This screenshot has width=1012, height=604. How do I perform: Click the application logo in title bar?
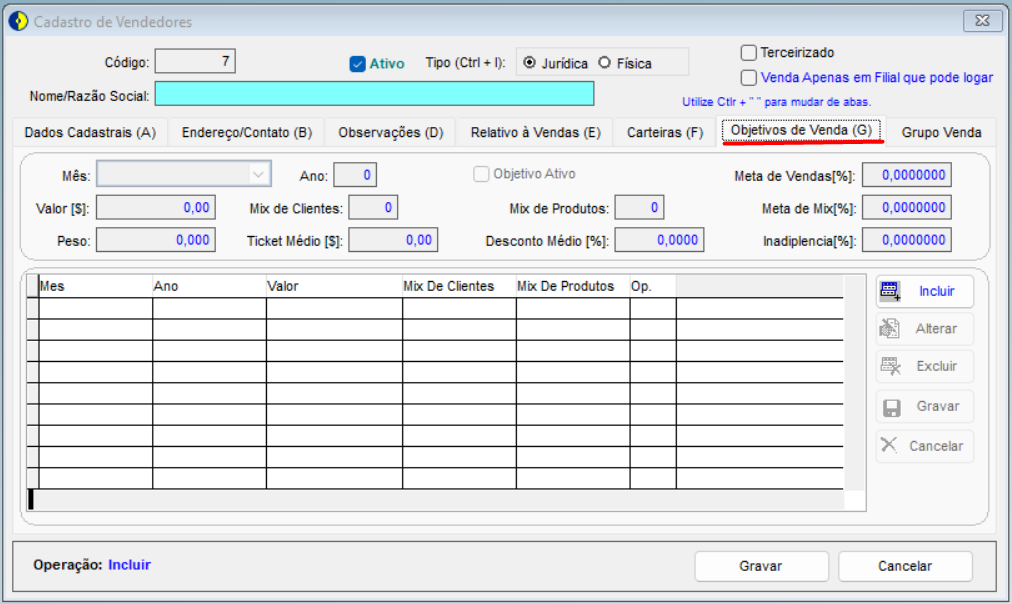click(18, 21)
